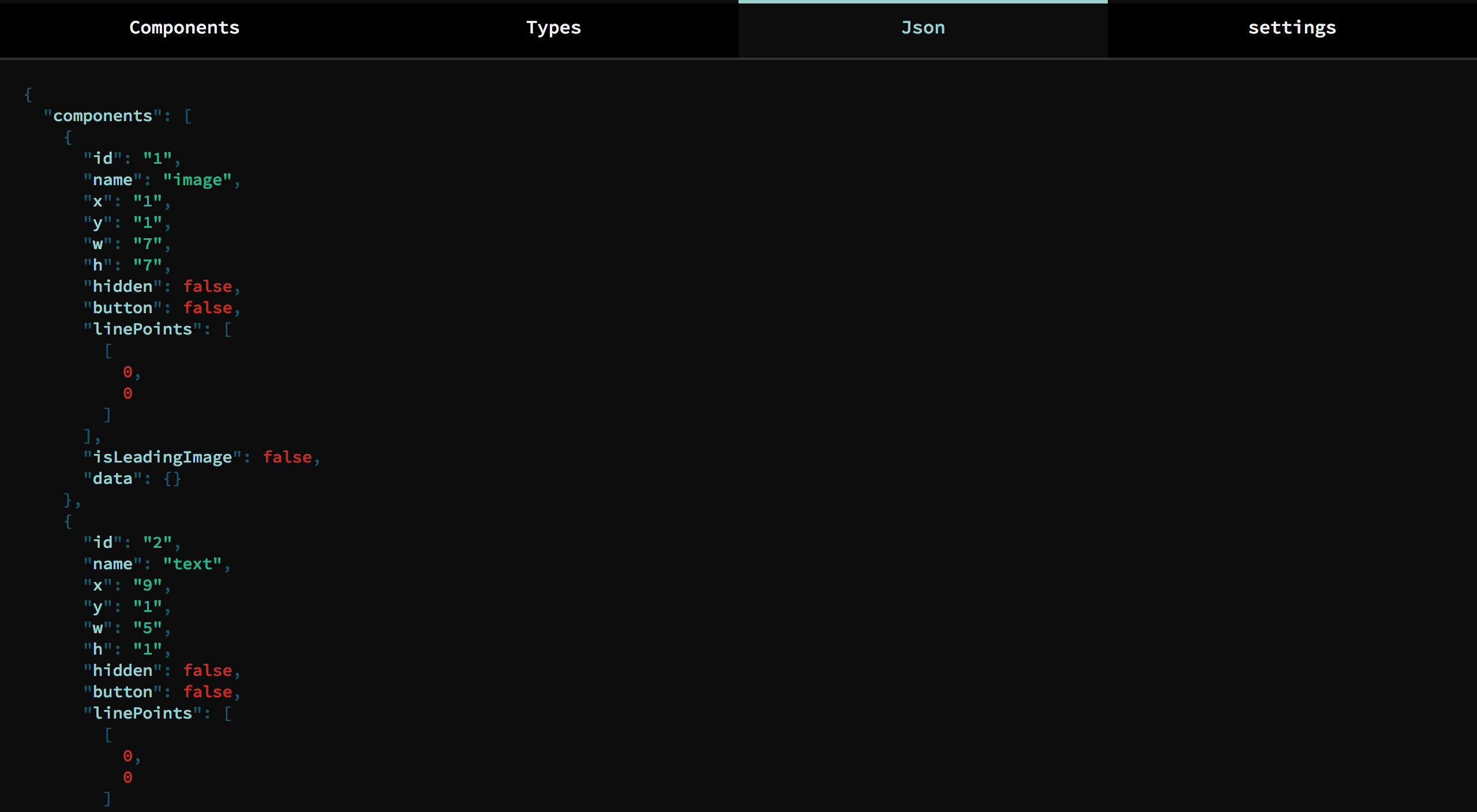The width and height of the screenshot is (1477, 812).
Task: Click the first id value "1"
Action: 158,159
